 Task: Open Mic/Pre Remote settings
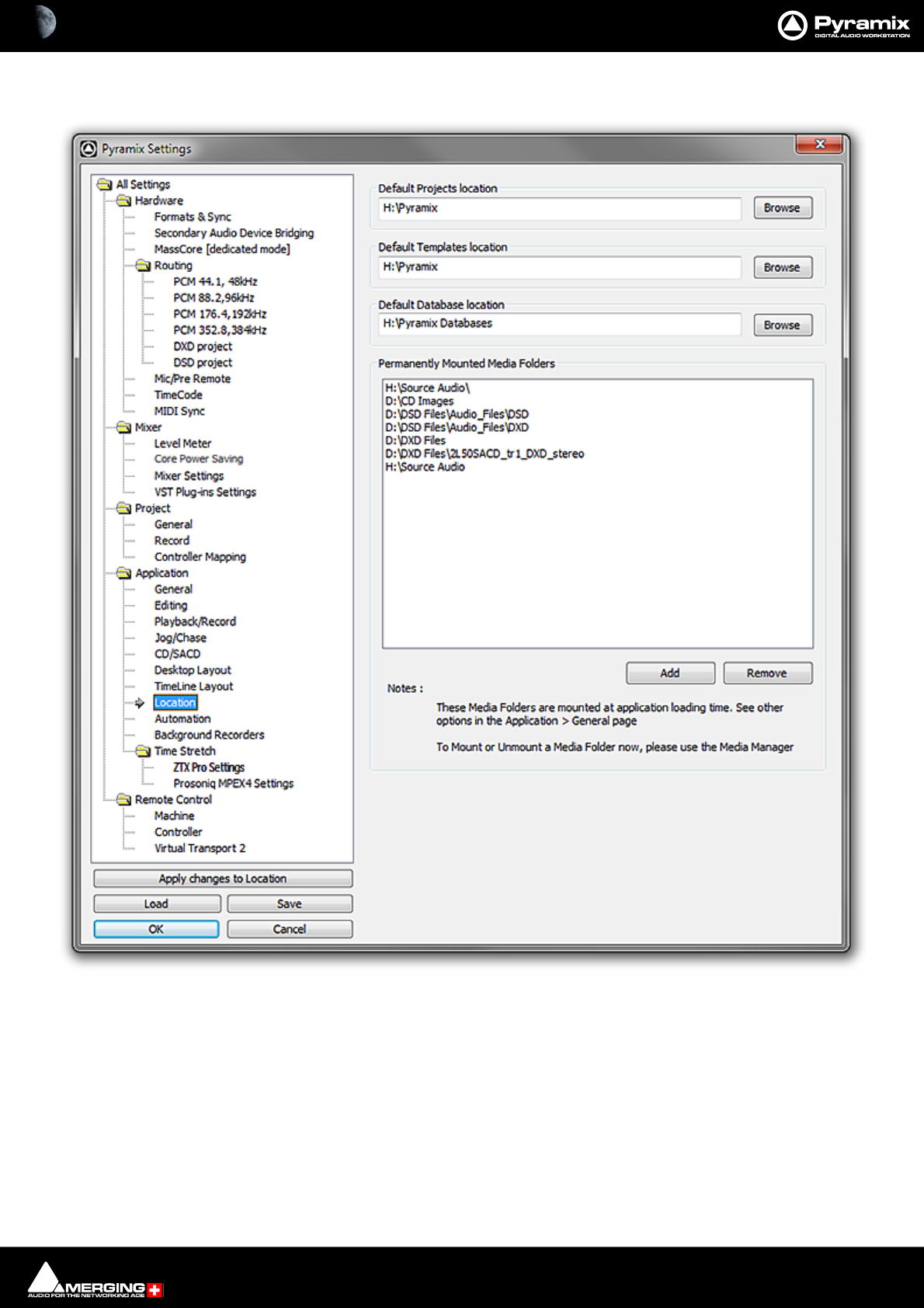click(192, 379)
